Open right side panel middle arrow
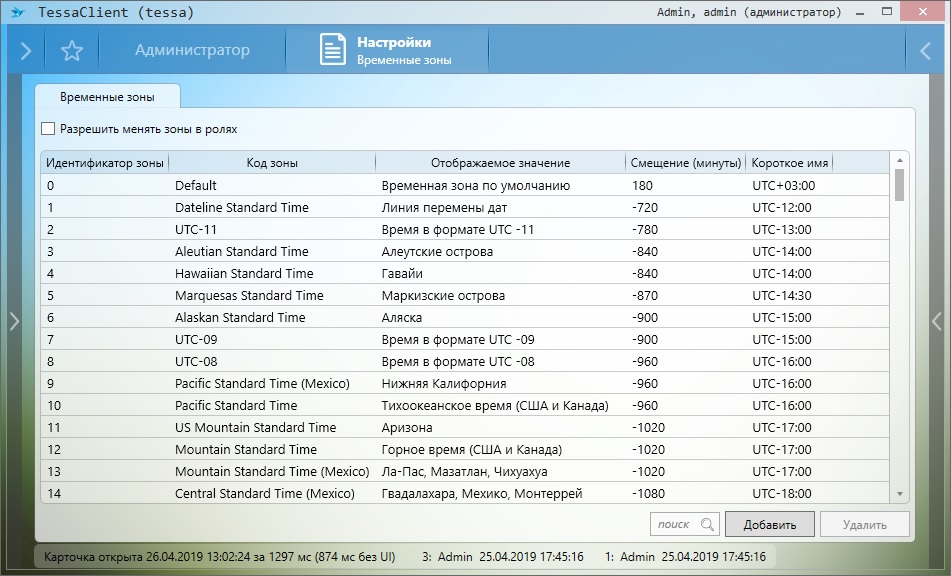951x576 pixels. (x=937, y=321)
